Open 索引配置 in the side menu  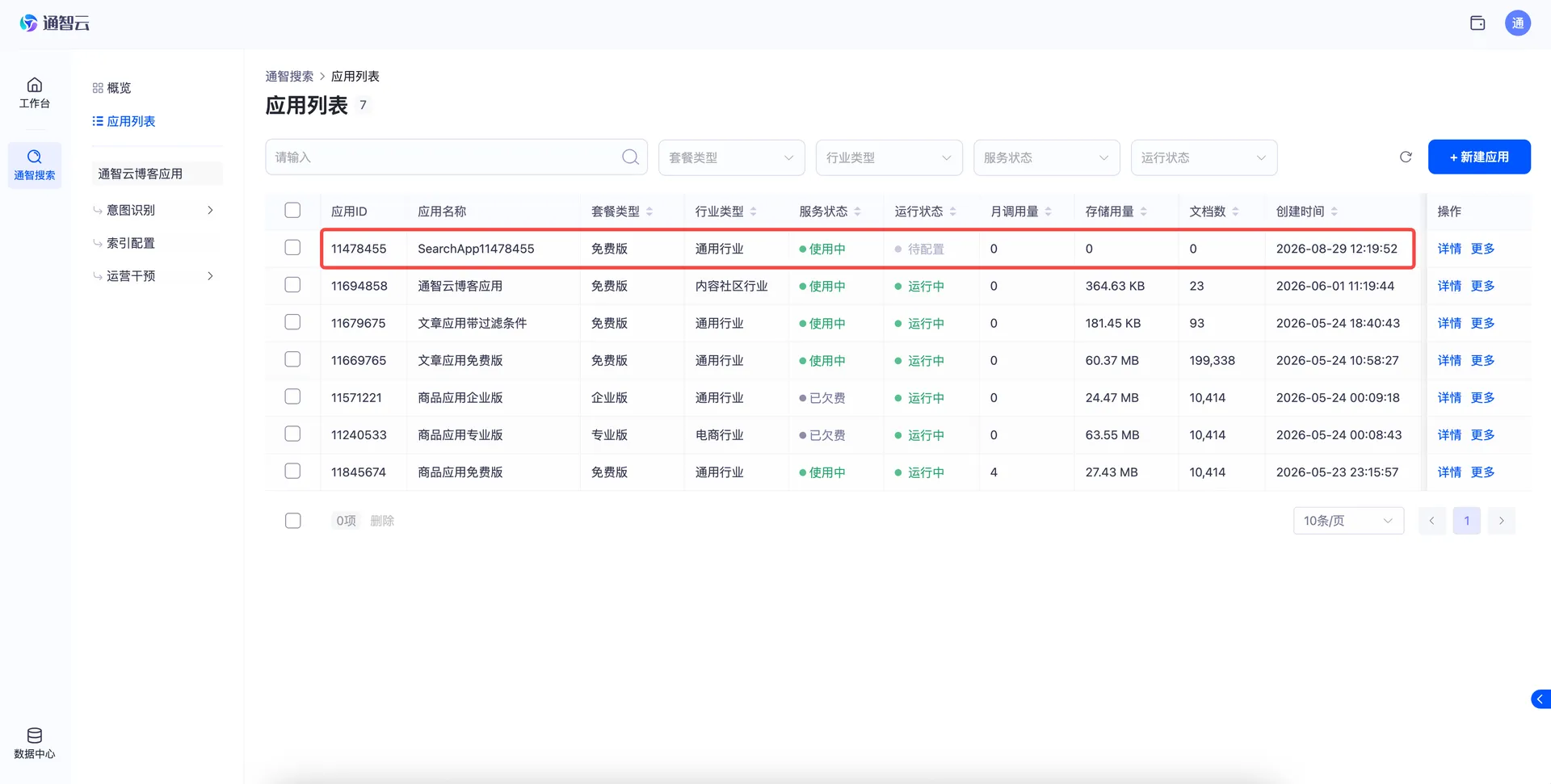pyautogui.click(x=131, y=243)
